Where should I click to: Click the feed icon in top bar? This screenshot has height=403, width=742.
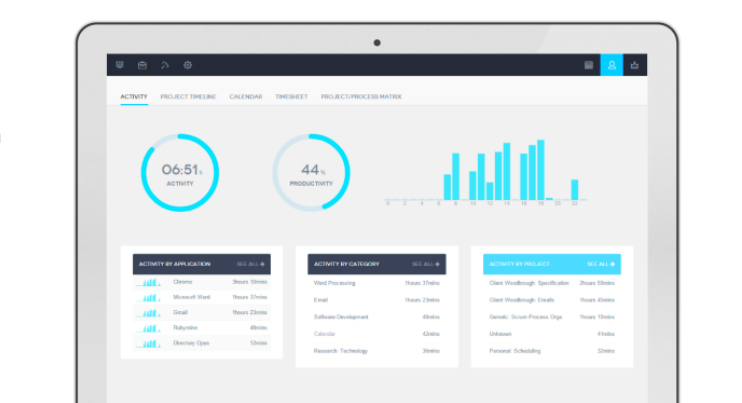[165, 65]
